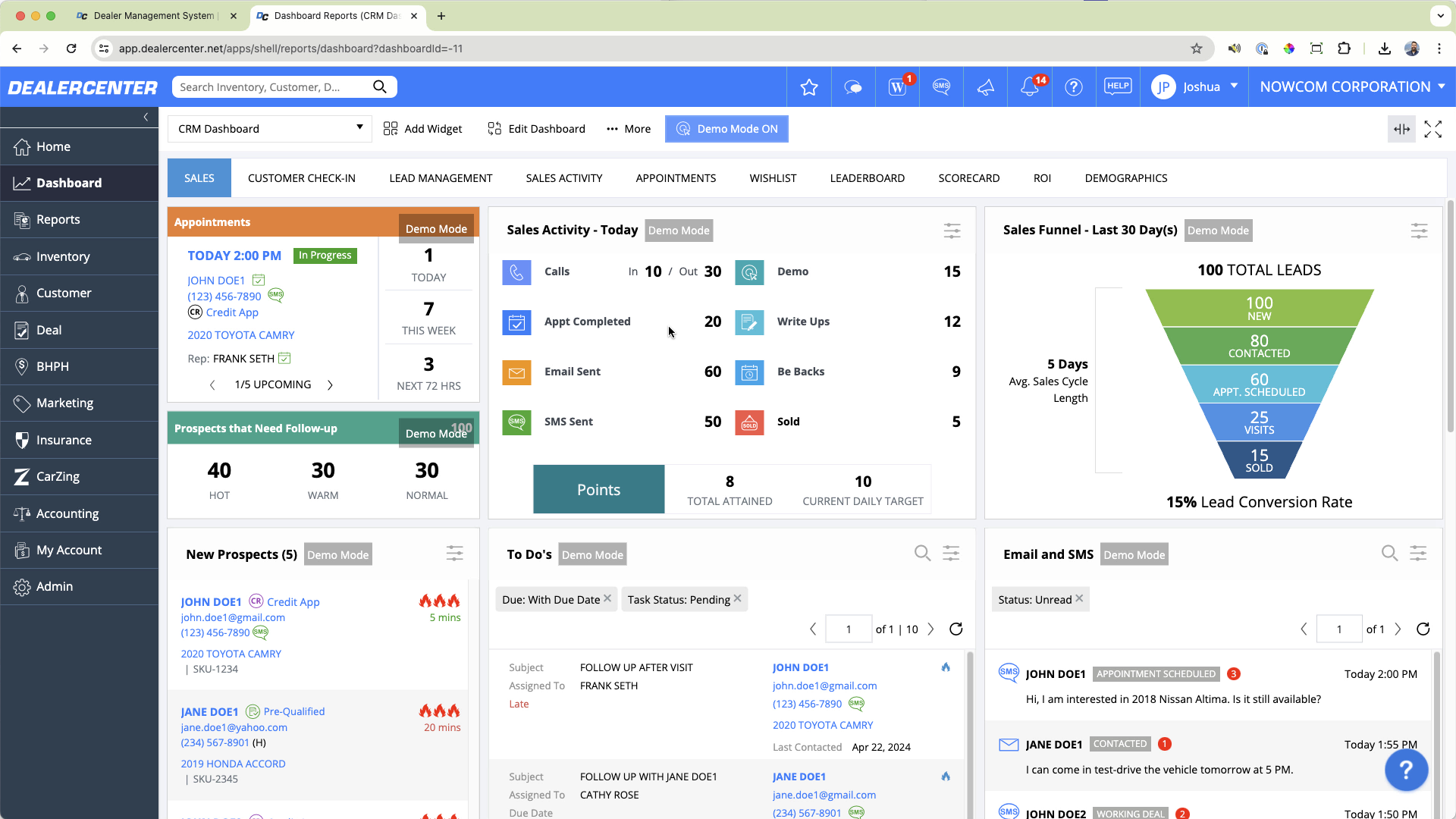Open the 2020 TOYOTA CAMRY appointment link
This screenshot has width=1456, height=819.
click(240, 335)
